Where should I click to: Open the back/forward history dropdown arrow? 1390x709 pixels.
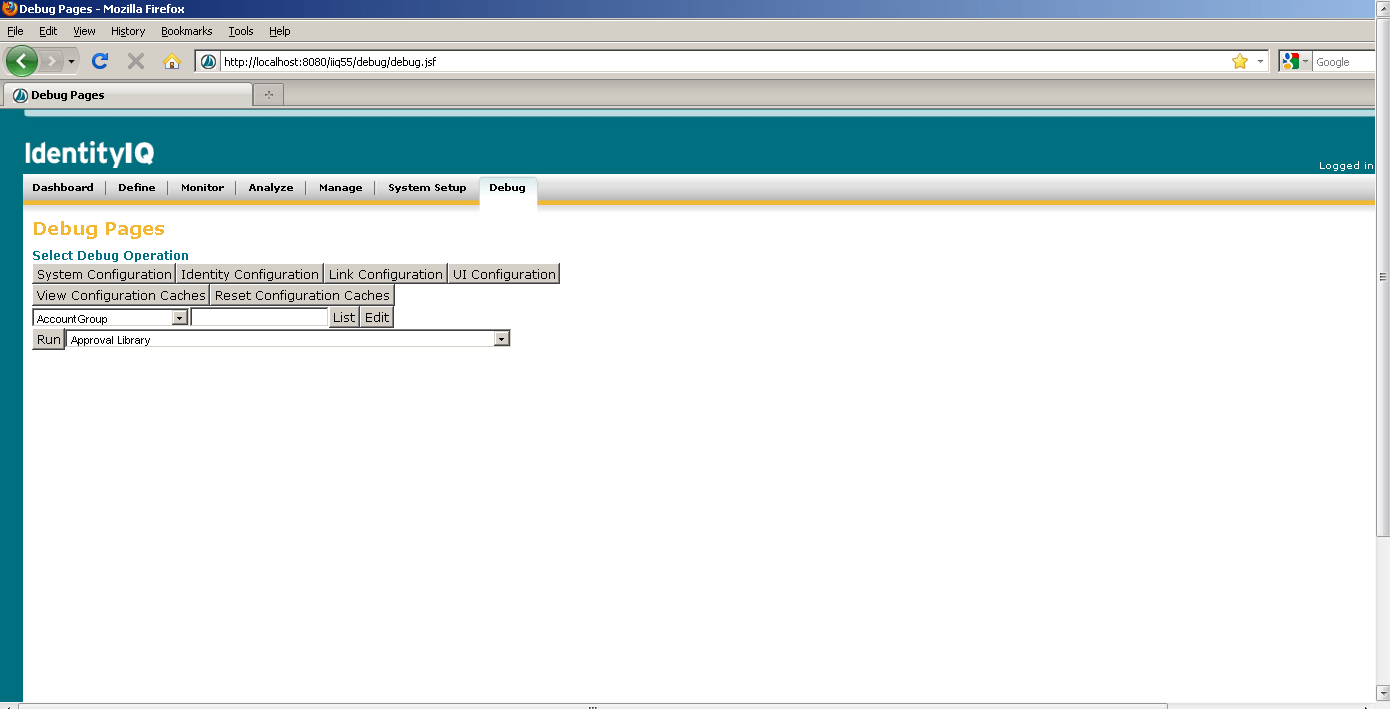pos(71,62)
